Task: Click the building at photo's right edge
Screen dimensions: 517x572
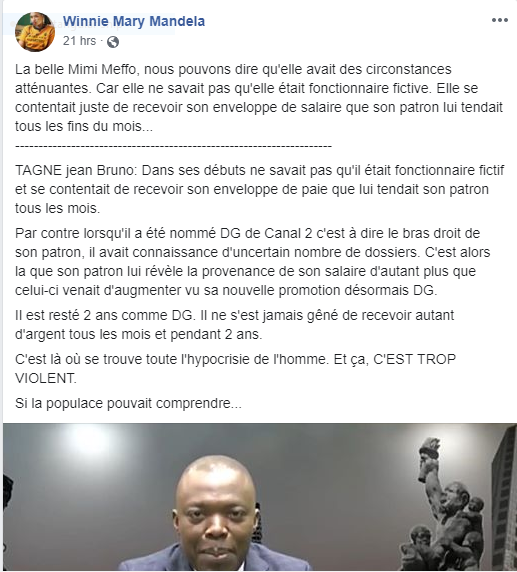Action: (x=504, y=496)
